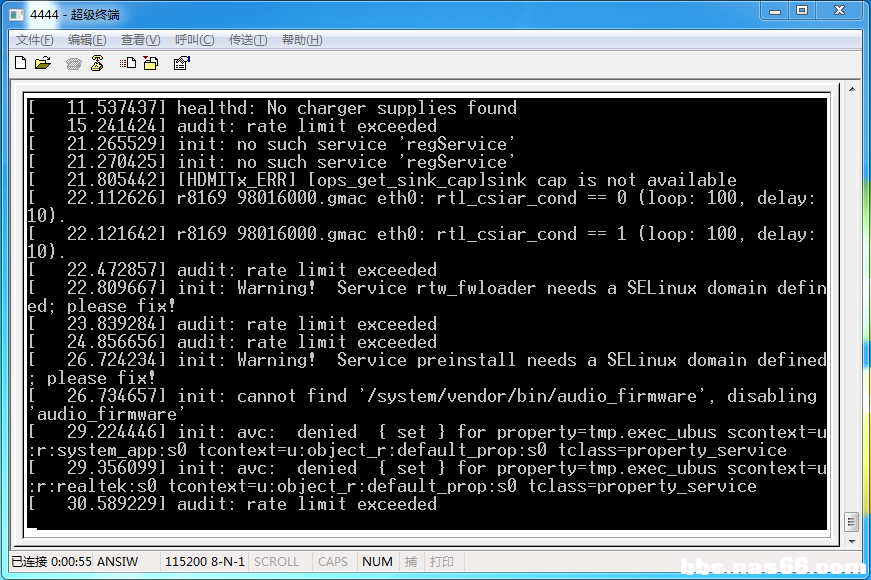The width and height of the screenshot is (871, 580).
Task: Click the 打印 print status indicator
Action: pos(442,562)
